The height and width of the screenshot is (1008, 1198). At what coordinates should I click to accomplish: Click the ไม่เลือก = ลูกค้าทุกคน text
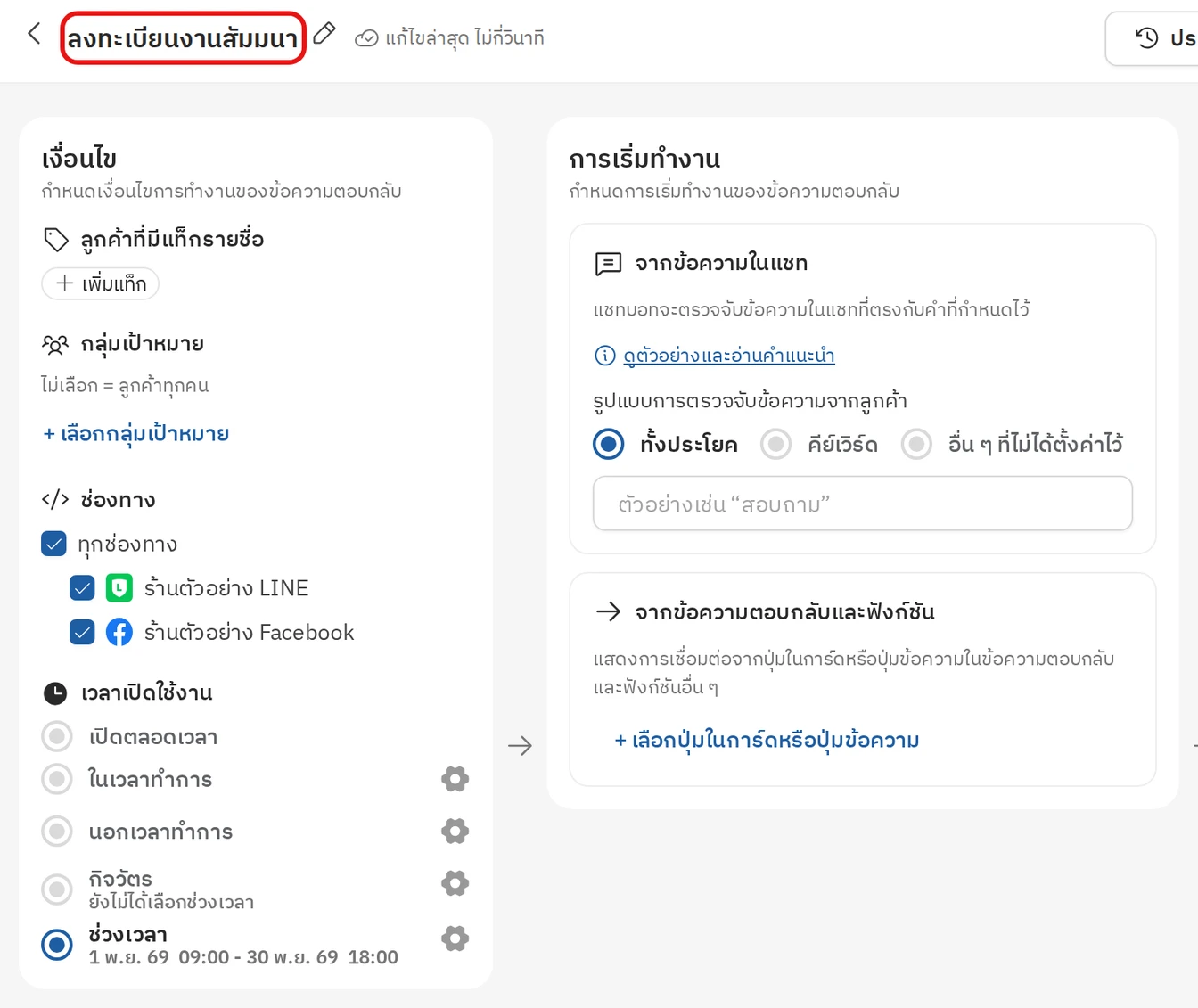[125, 386]
